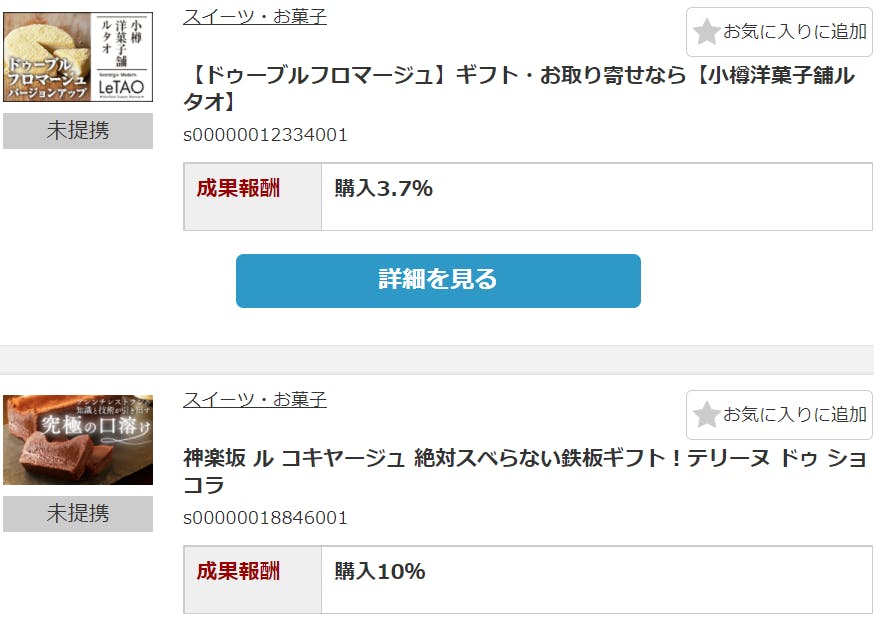Screen dimensions: 874x621
Task: Open スイーツ・お菓子 category link above ル コキヤージュ
Action: click(255, 399)
